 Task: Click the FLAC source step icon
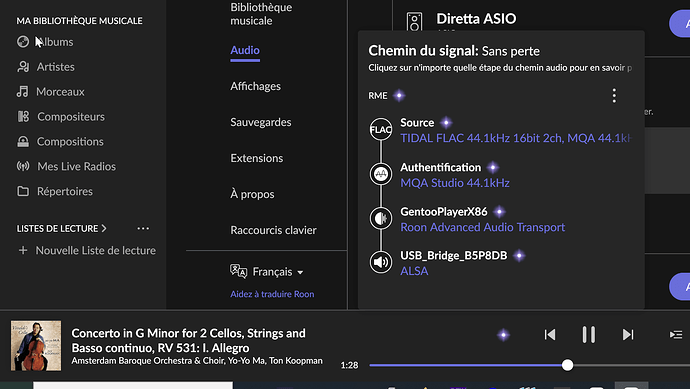coord(381,129)
